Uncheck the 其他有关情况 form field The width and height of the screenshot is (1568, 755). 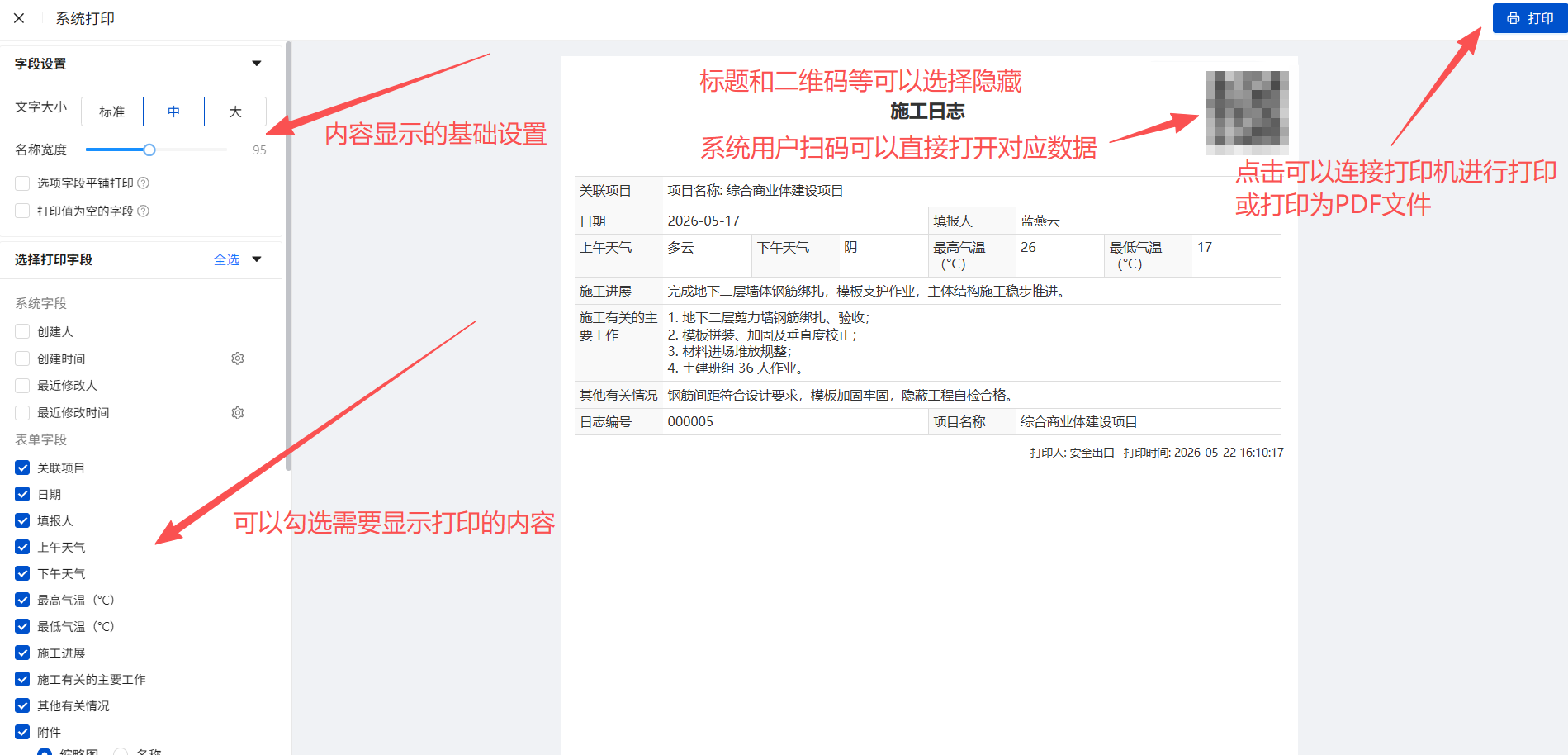point(22,705)
